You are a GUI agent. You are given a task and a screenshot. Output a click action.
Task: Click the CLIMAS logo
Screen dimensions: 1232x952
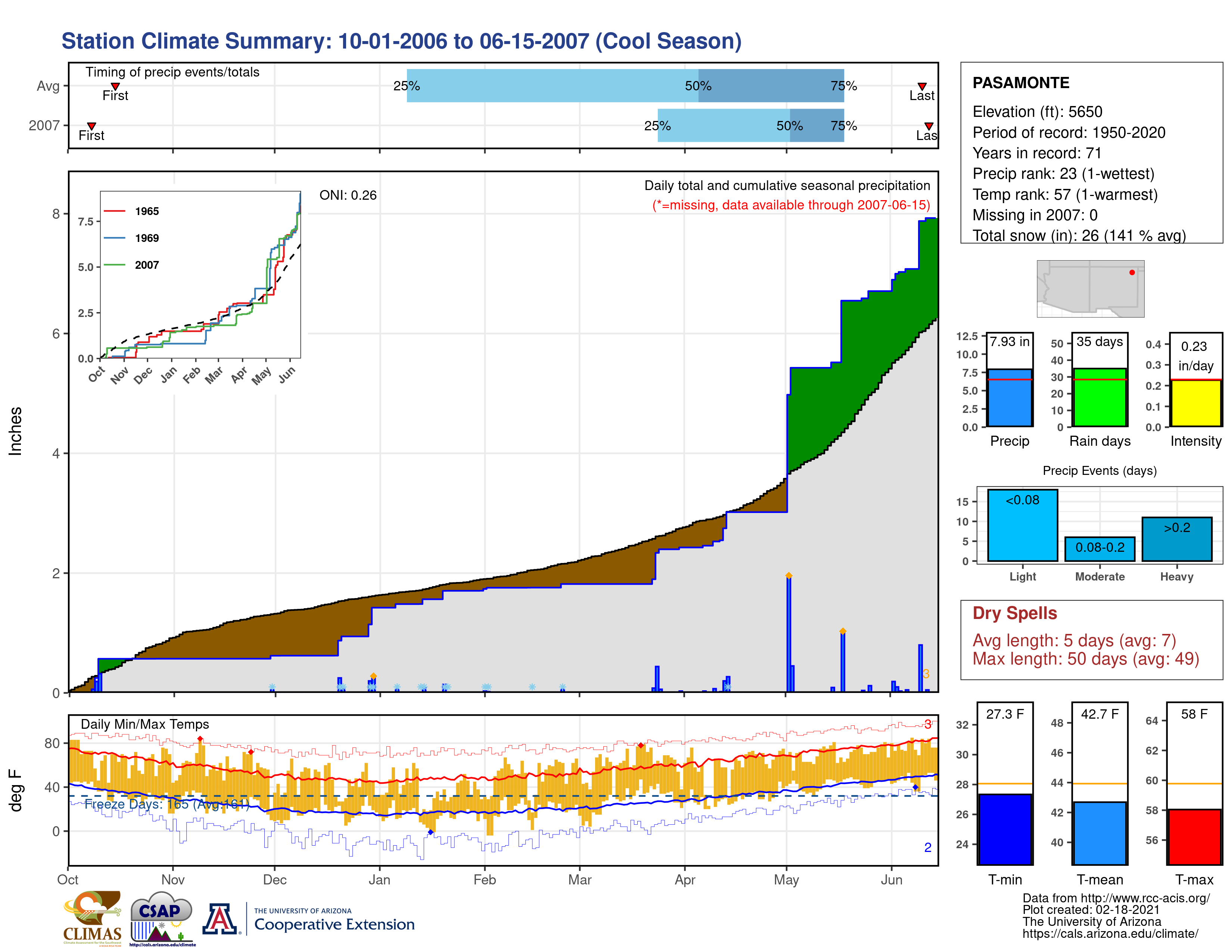click(92, 918)
